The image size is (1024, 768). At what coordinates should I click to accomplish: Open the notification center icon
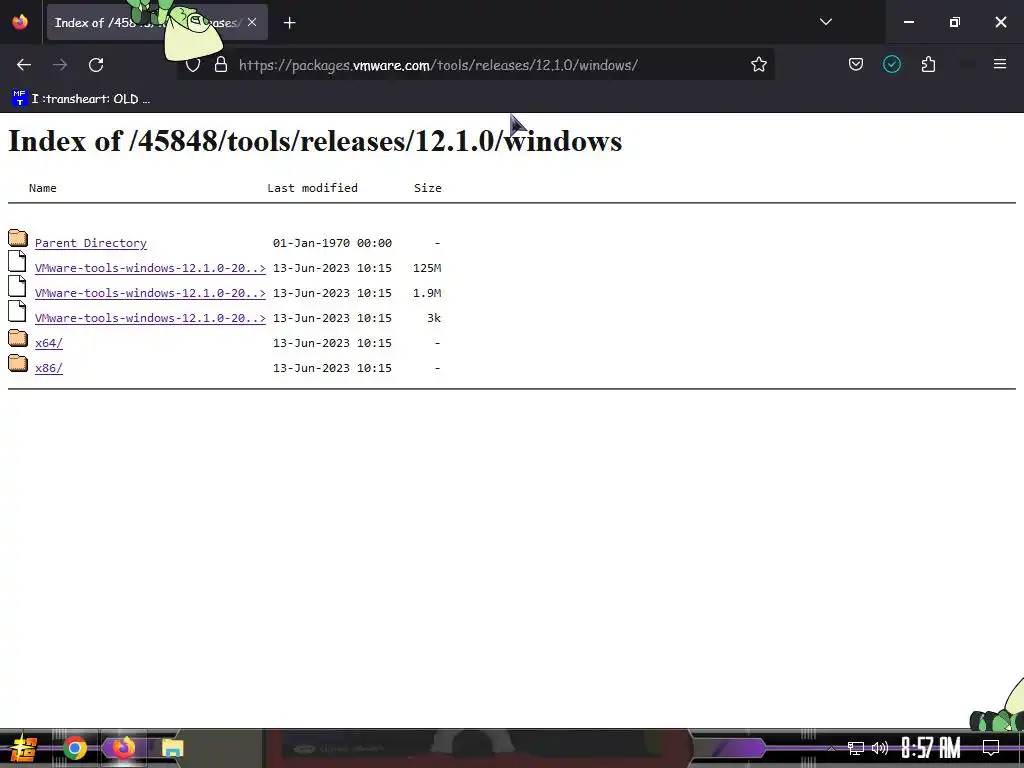(991, 748)
